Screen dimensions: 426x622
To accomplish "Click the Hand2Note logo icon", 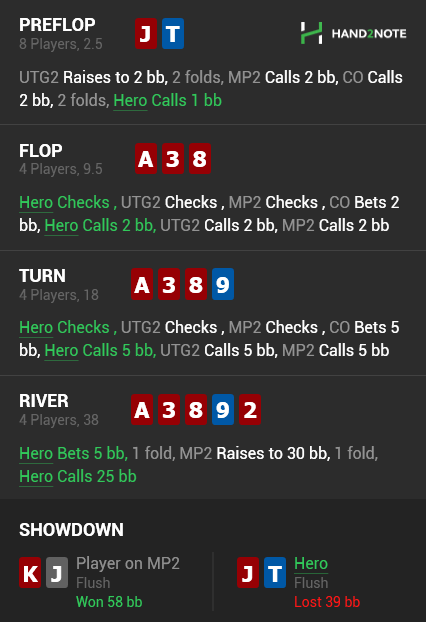I will coord(311,33).
